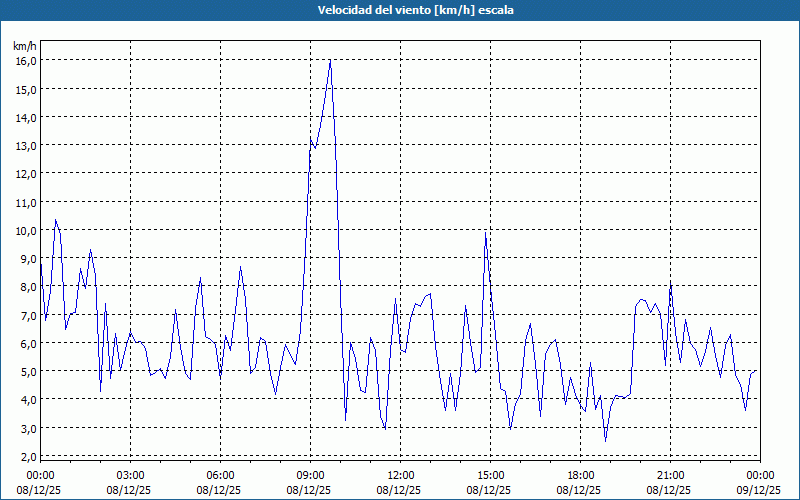Click the leftmost 00:00 time label
Viewport: 800px width, 500px height.
[40, 475]
